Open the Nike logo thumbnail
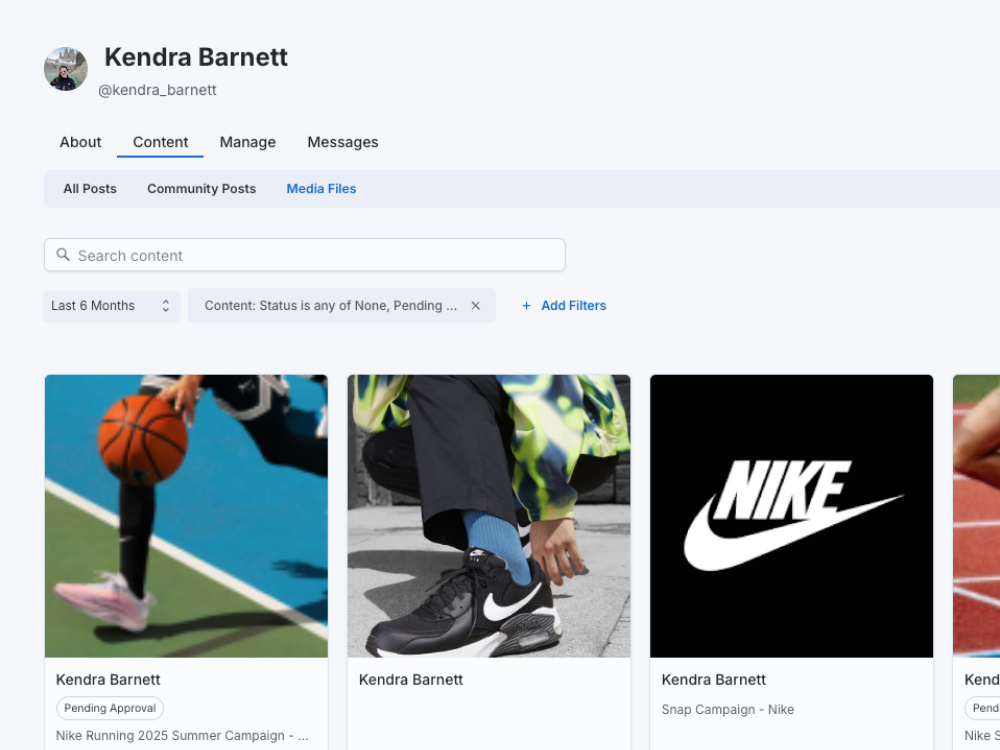 pos(791,516)
